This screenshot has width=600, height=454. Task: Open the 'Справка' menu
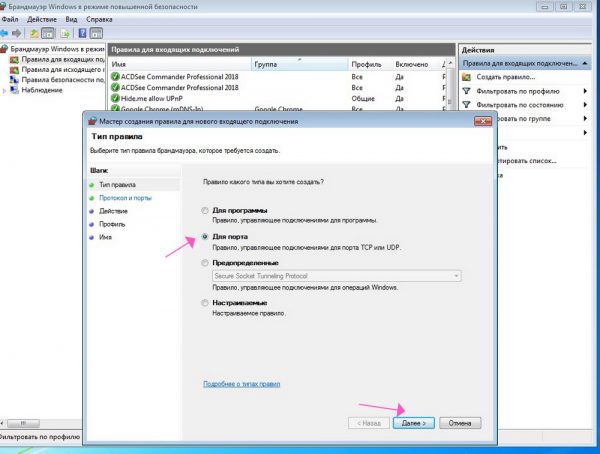(99, 19)
